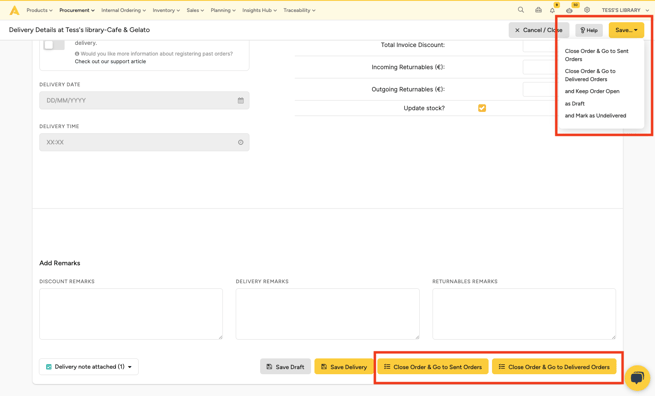Open the Save... dropdown button
The image size is (655, 396).
(626, 30)
